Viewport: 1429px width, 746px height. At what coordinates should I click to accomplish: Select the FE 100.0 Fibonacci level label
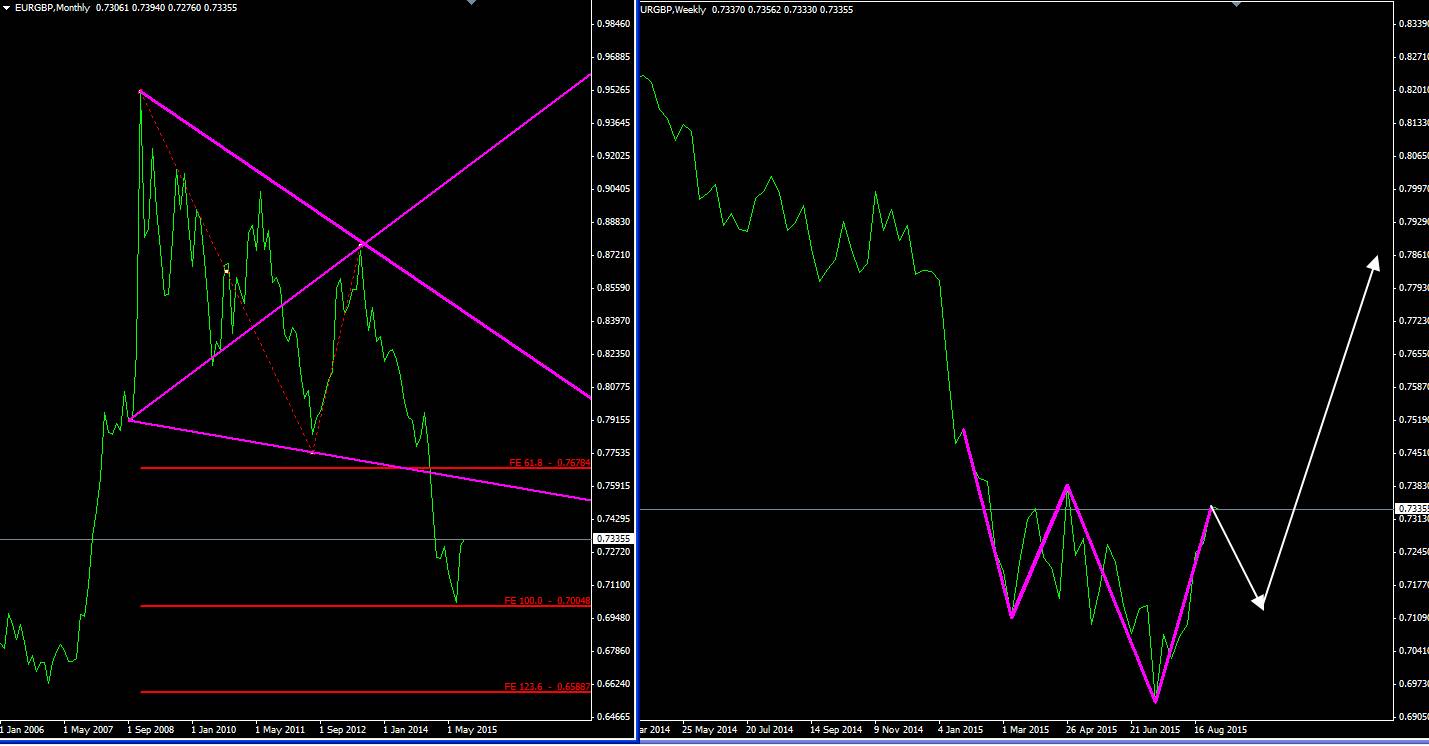coord(547,600)
